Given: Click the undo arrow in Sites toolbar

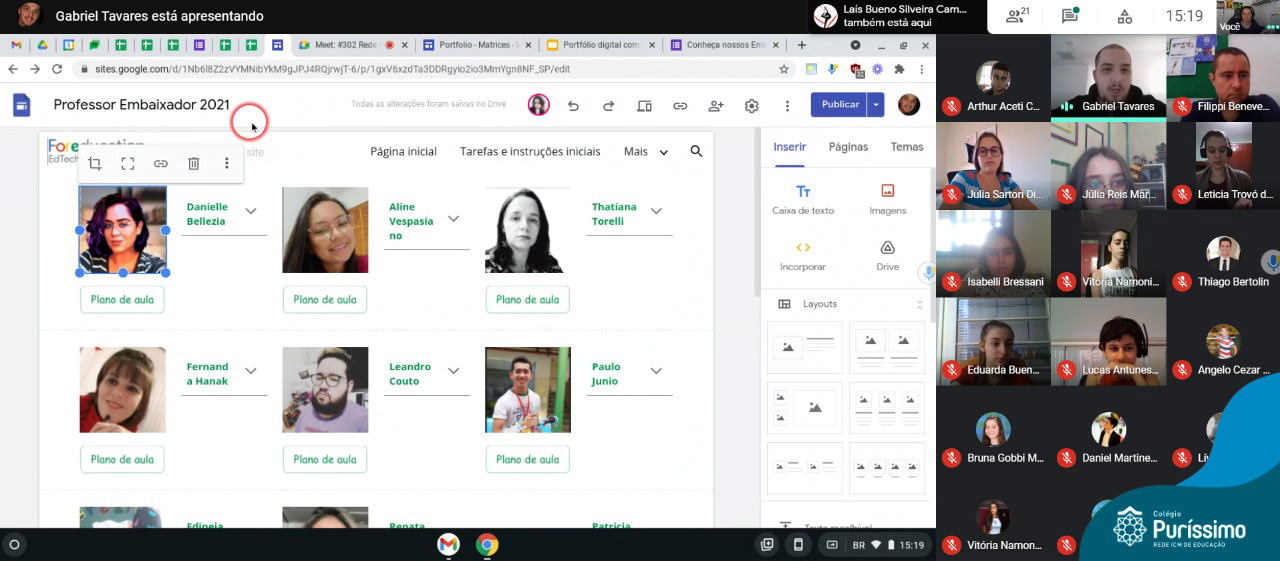Looking at the screenshot, I should click(x=573, y=106).
